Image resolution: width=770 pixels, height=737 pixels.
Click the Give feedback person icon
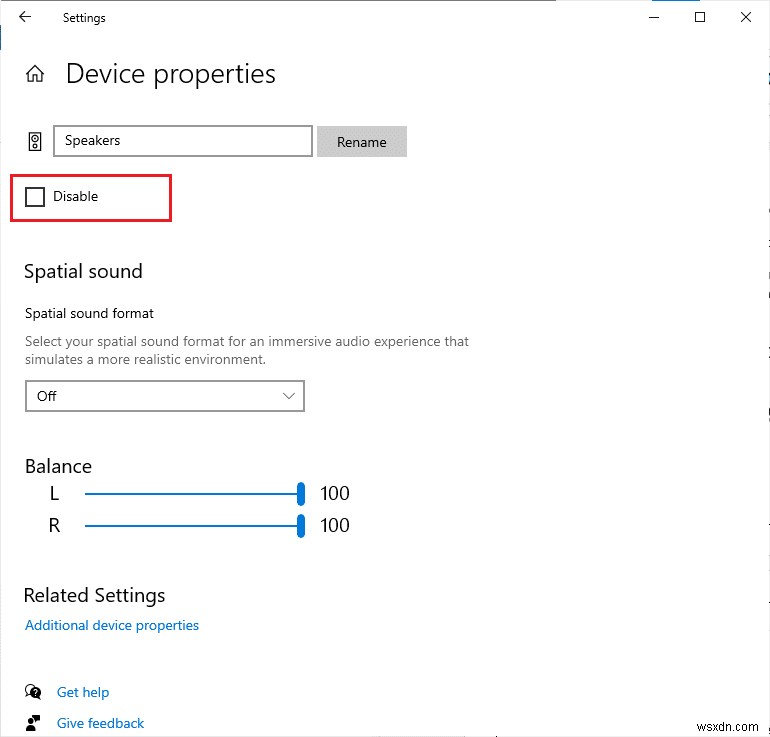tap(34, 723)
